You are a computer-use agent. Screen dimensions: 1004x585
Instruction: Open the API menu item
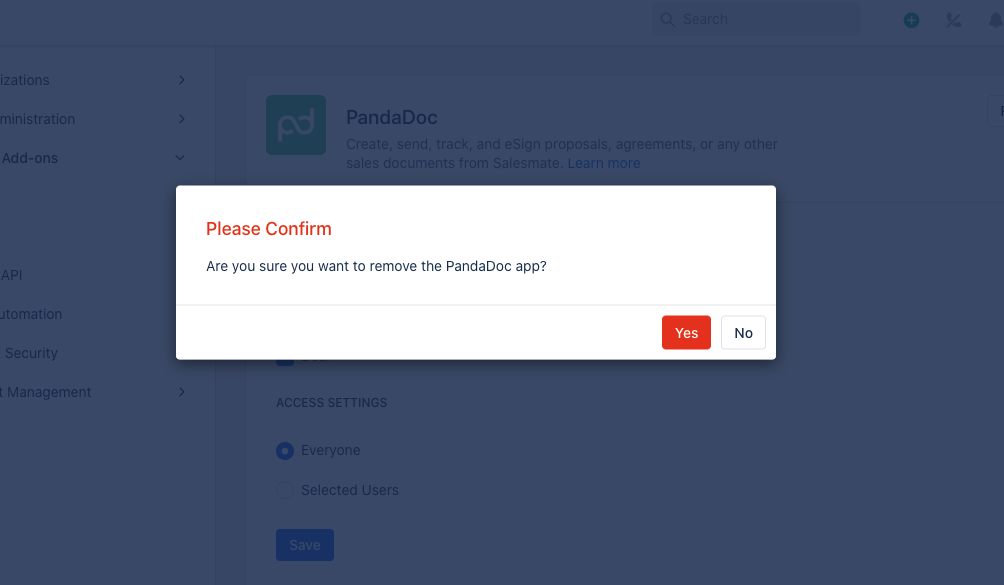pyautogui.click(x=12, y=275)
